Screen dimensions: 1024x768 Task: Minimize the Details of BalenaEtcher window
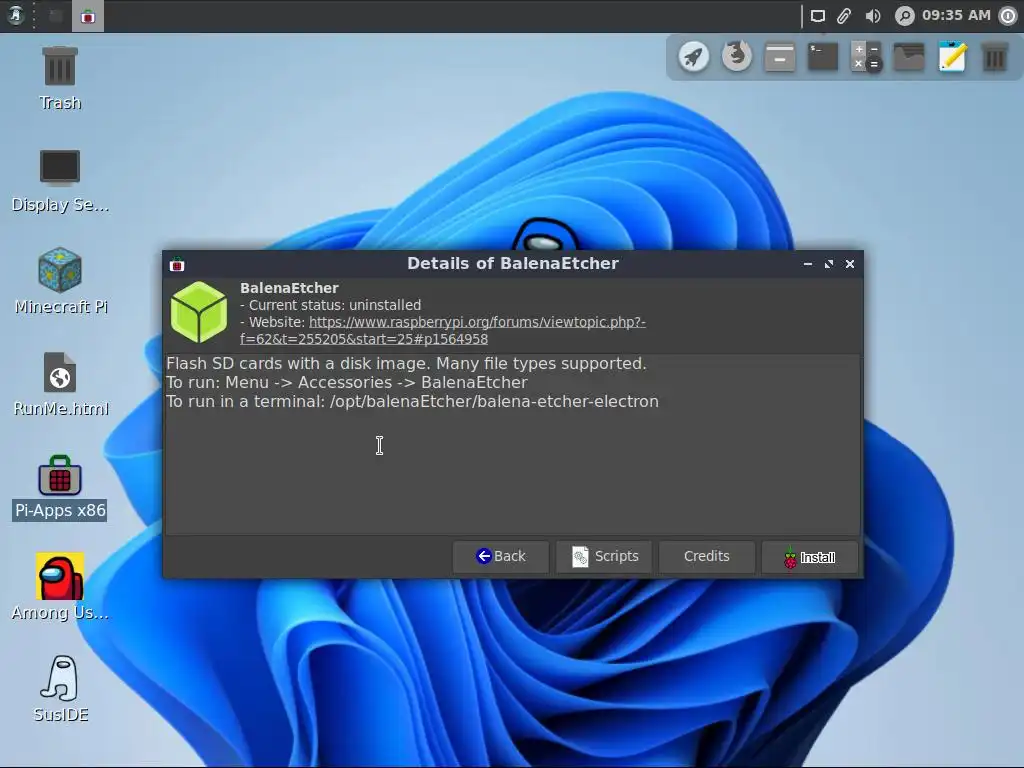coord(808,264)
